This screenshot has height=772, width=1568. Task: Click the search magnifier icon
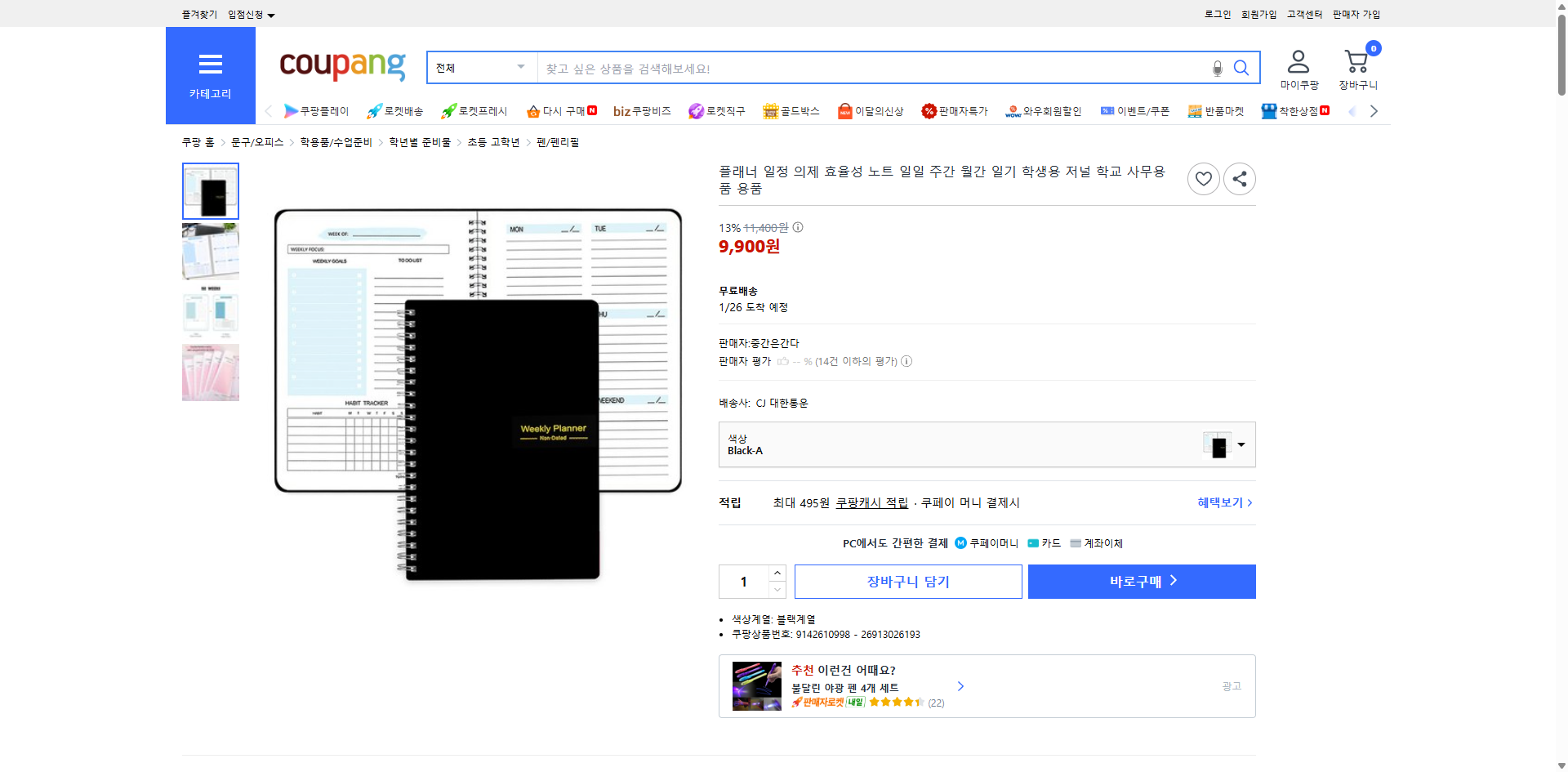coord(1241,68)
